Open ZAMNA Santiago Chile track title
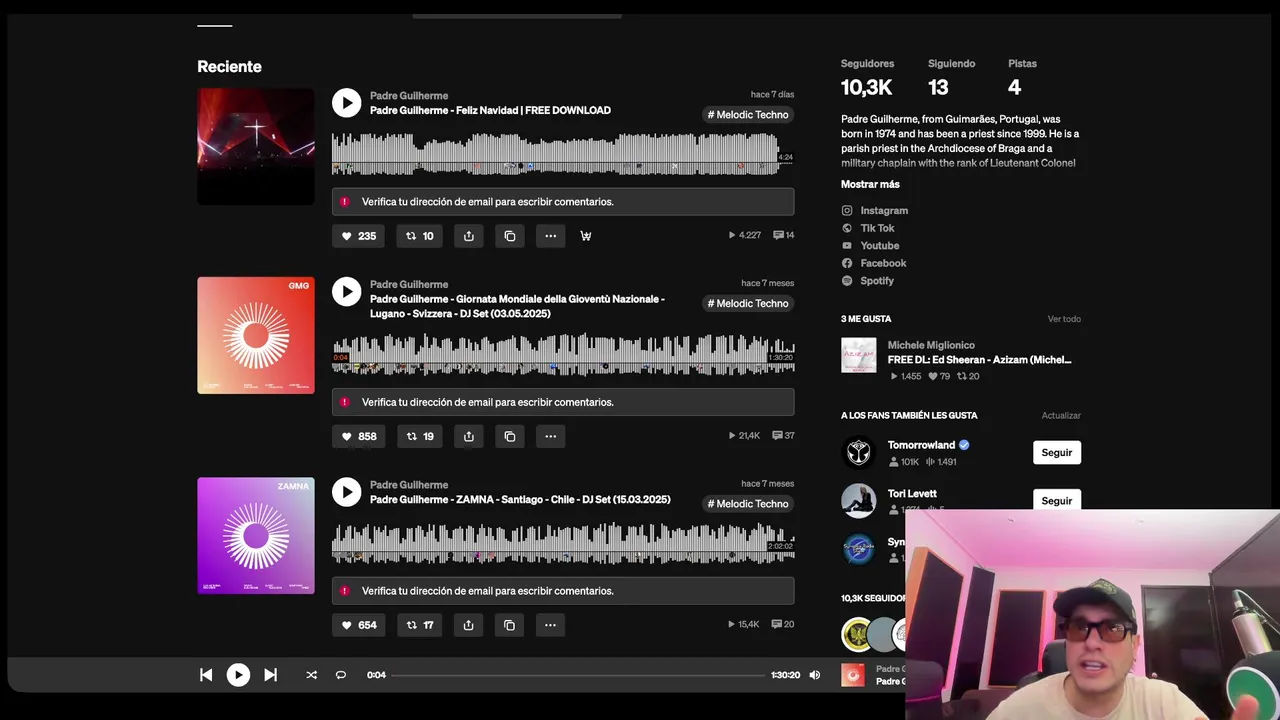1280x720 pixels. (x=520, y=499)
